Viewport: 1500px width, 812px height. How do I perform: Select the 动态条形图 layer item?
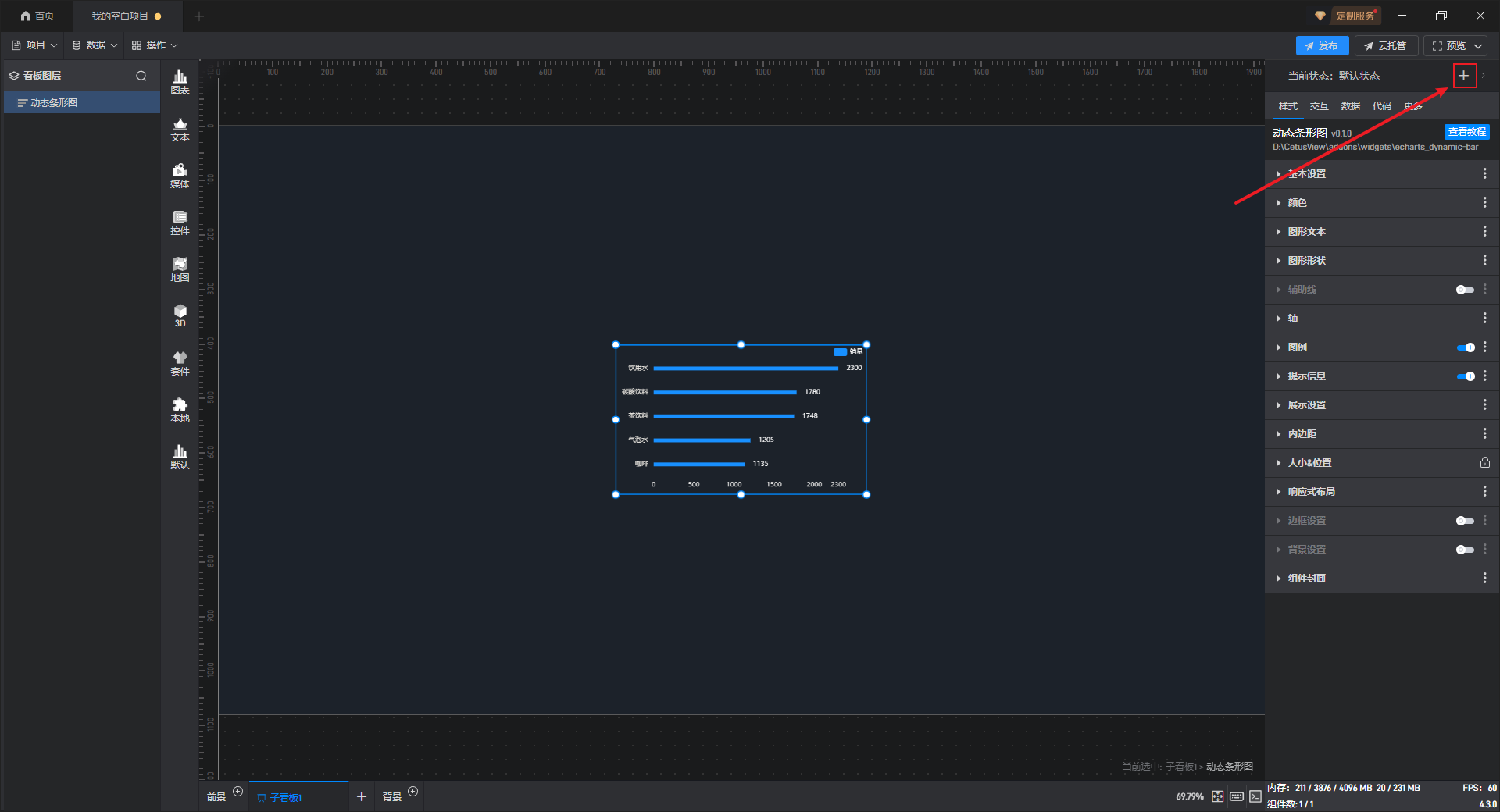82,103
